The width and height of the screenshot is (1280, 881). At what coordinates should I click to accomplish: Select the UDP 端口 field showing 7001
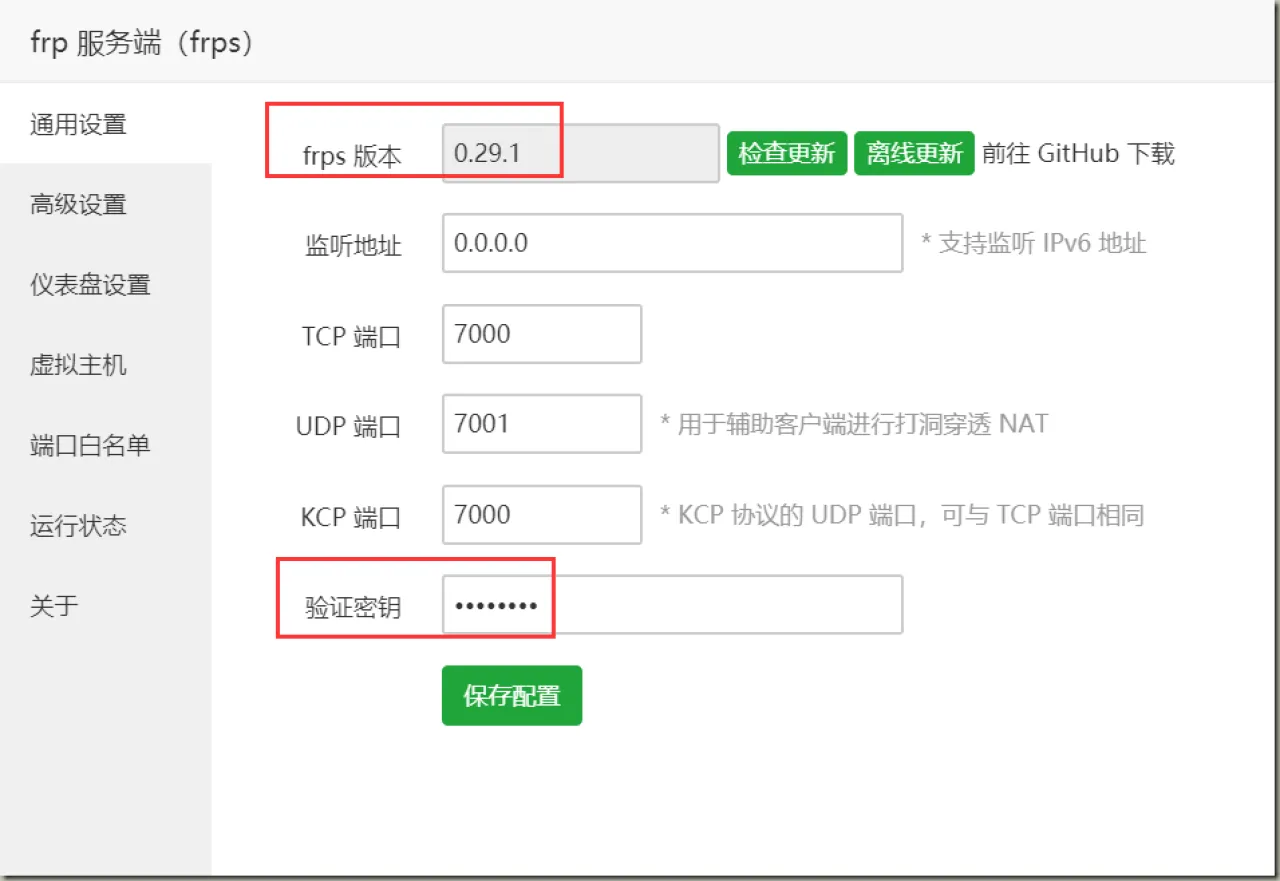(x=541, y=424)
